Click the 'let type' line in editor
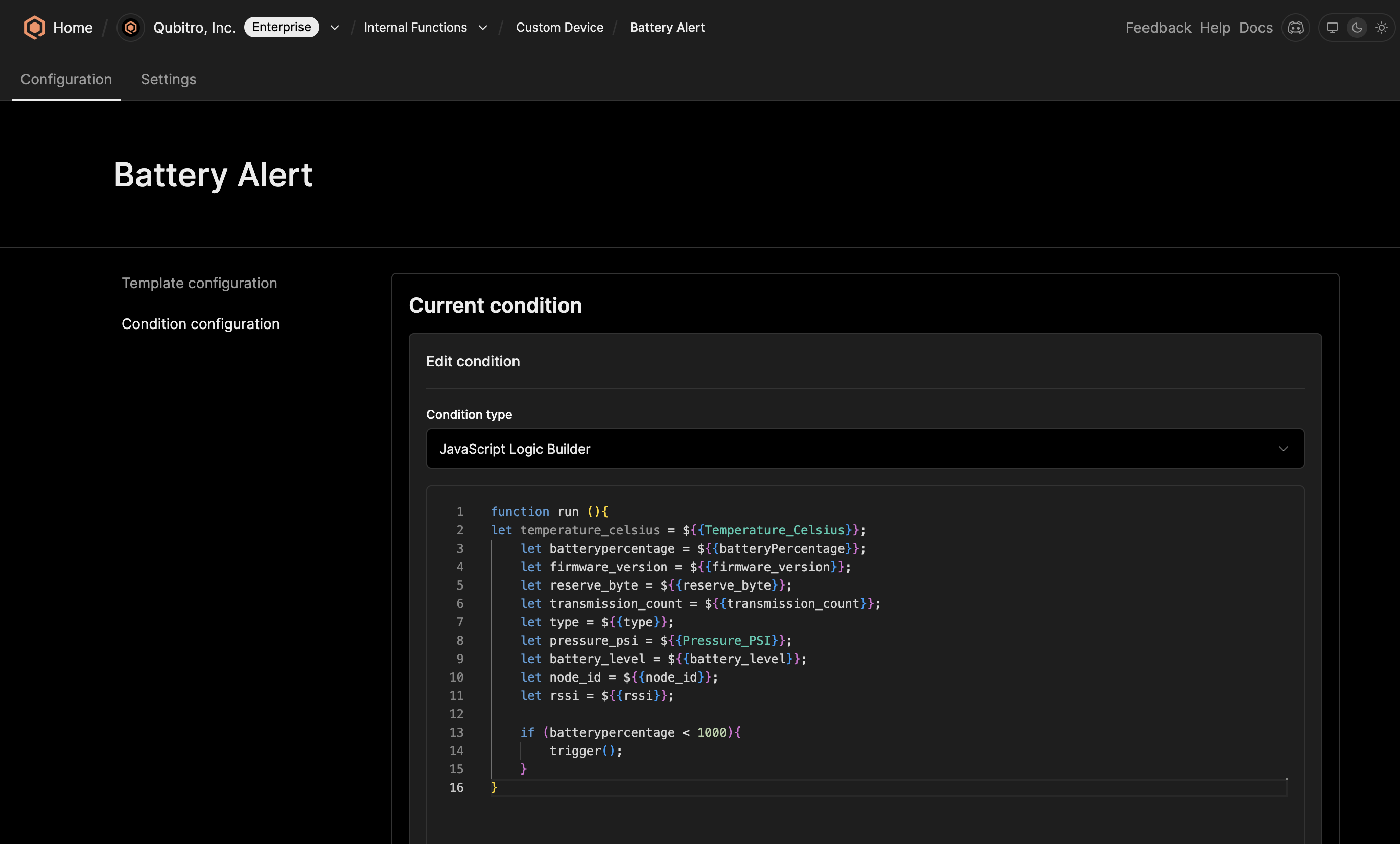This screenshot has height=844, width=1400. tap(597, 622)
